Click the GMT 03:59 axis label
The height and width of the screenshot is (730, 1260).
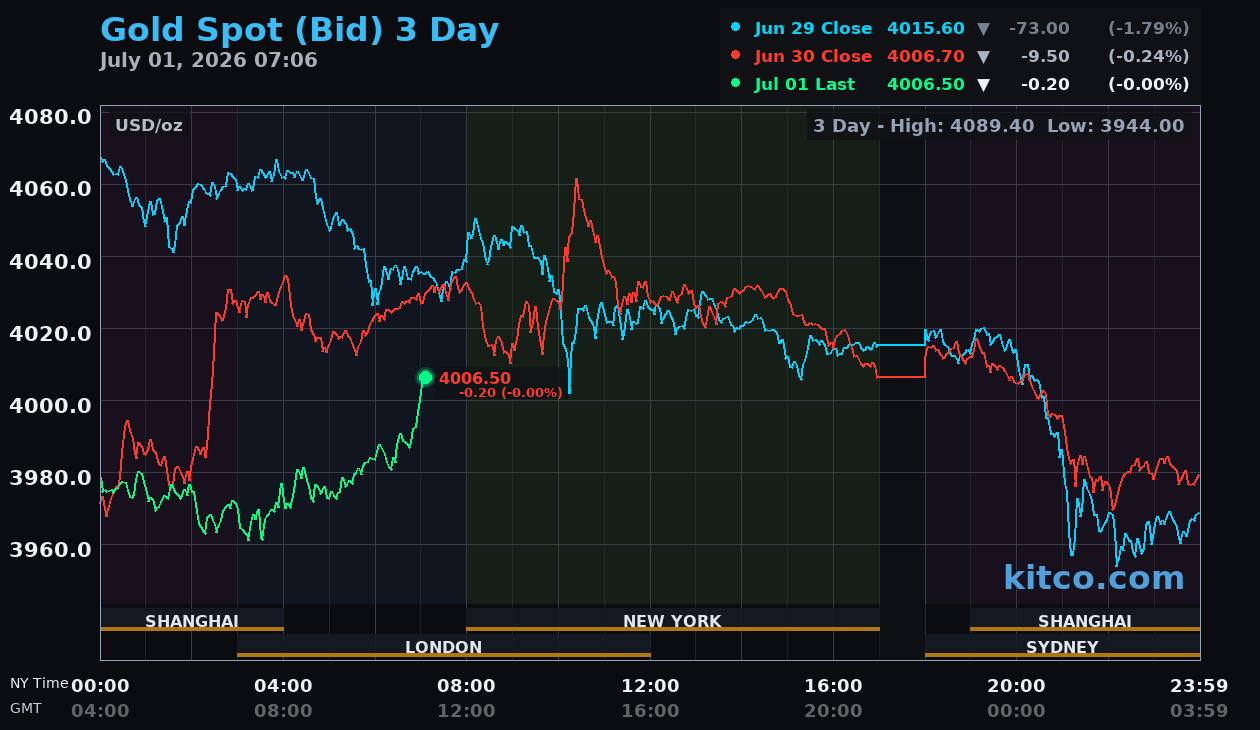pyautogui.click(x=1200, y=711)
